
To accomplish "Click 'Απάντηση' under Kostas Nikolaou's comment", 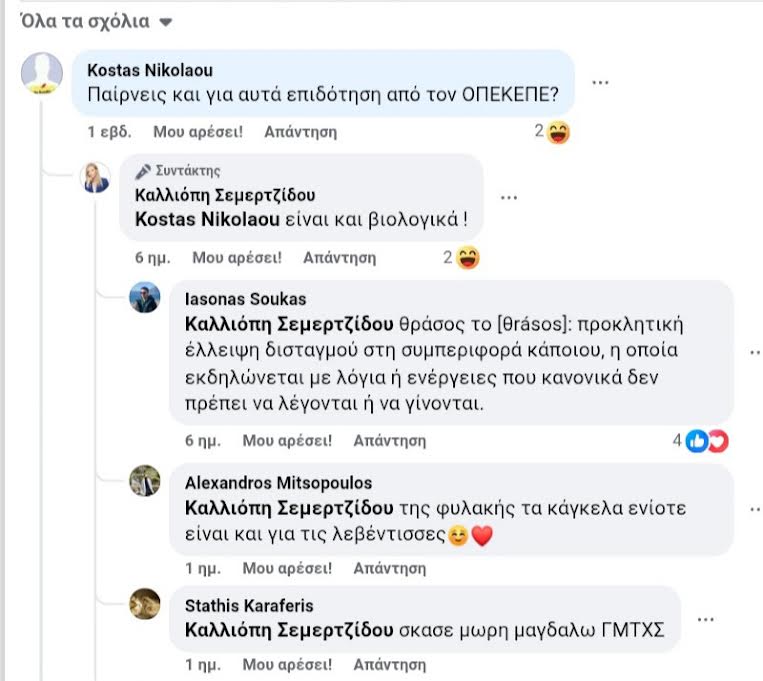I will tap(301, 132).
